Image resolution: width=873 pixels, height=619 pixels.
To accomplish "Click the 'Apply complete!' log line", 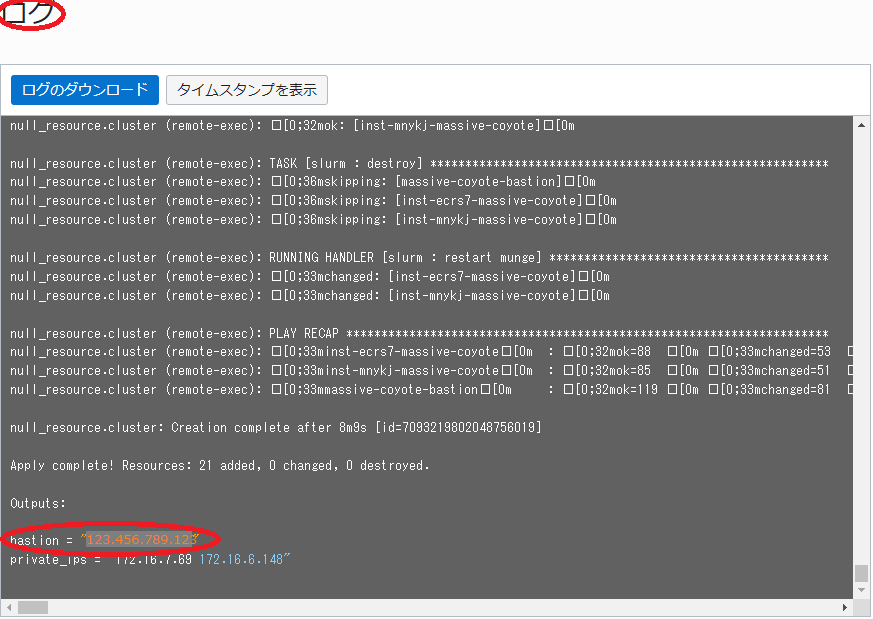I will [219, 465].
